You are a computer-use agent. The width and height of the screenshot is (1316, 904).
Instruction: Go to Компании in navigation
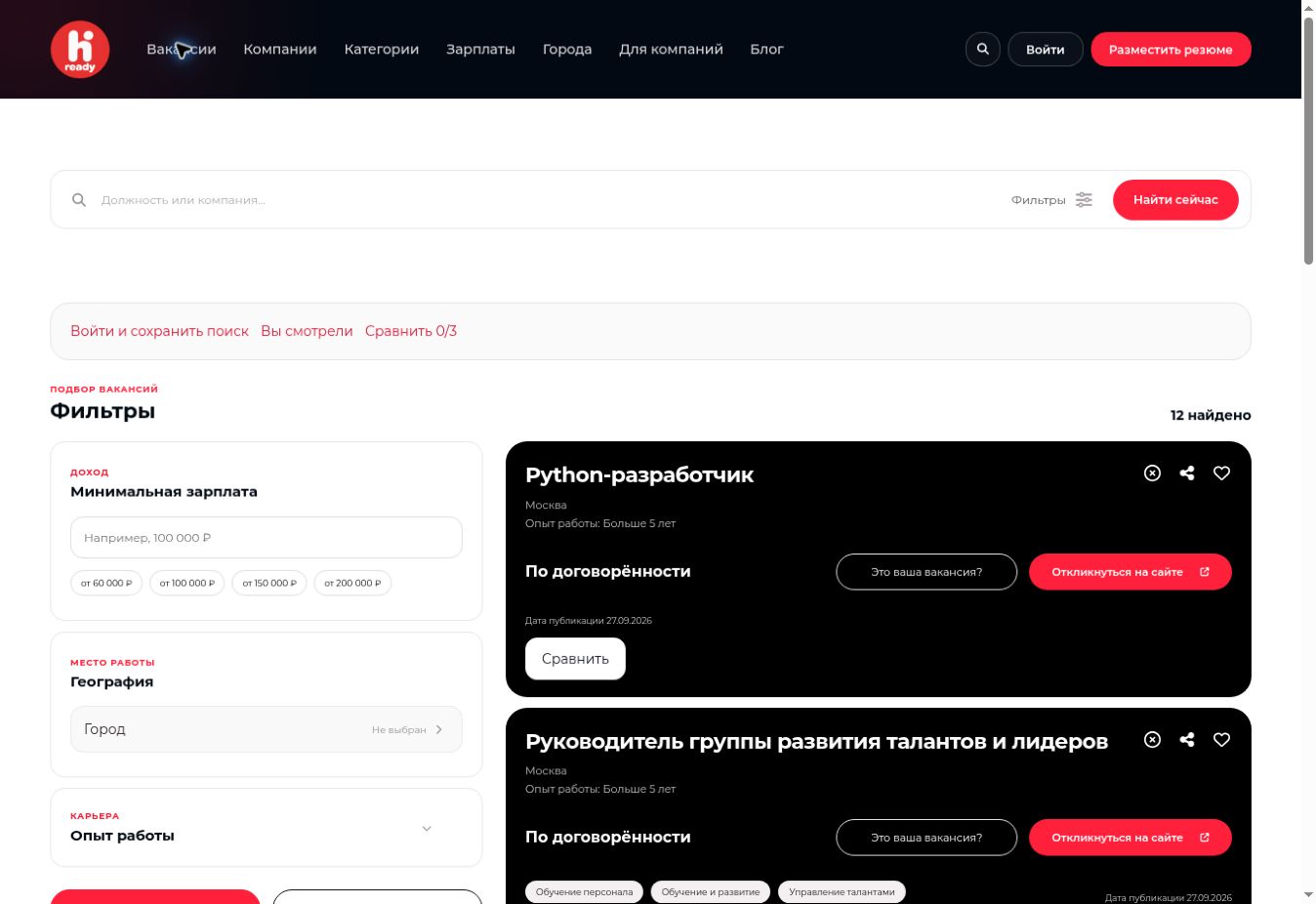click(x=280, y=49)
